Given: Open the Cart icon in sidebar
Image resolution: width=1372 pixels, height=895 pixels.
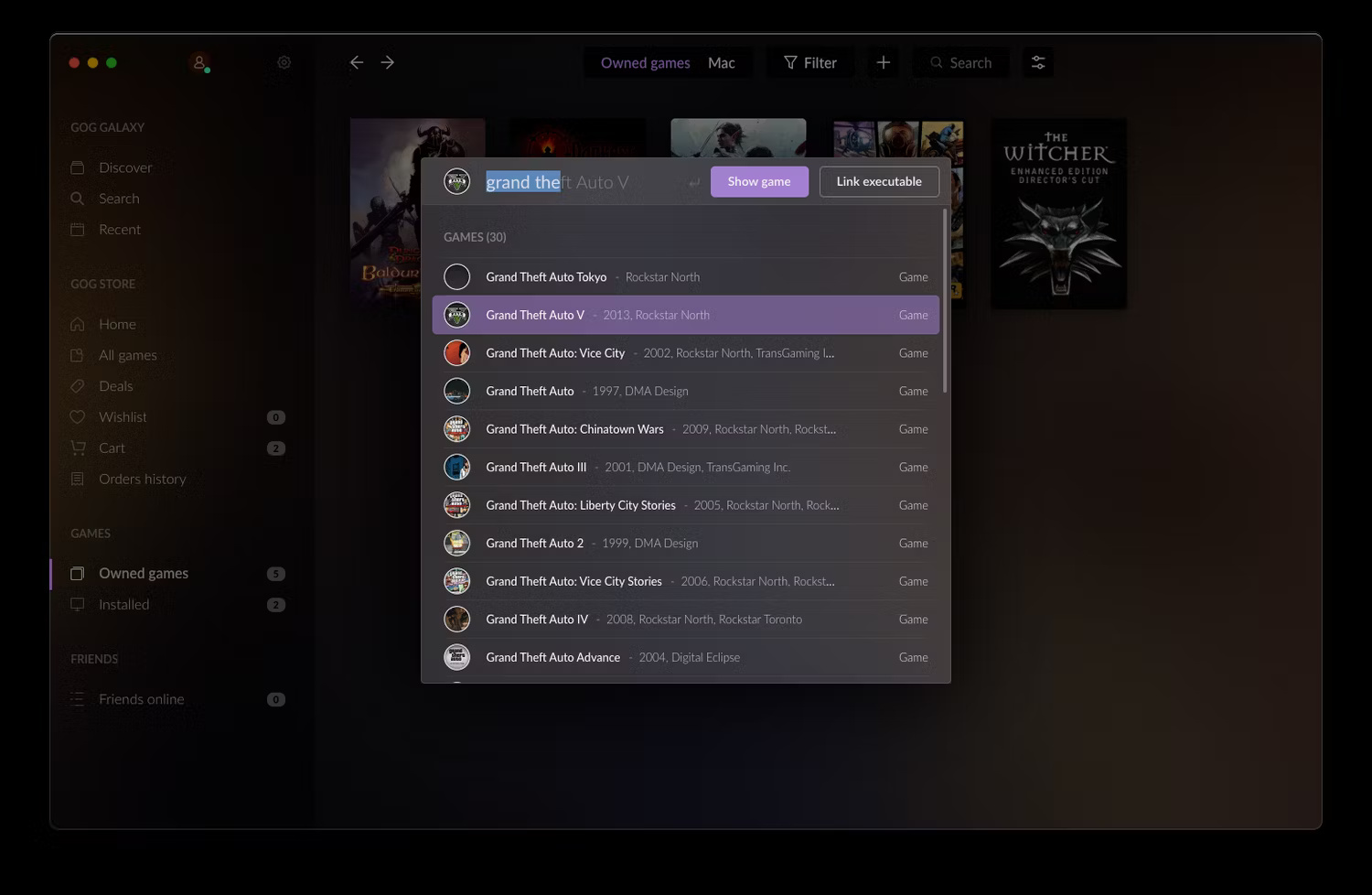Looking at the screenshot, I should (79, 447).
